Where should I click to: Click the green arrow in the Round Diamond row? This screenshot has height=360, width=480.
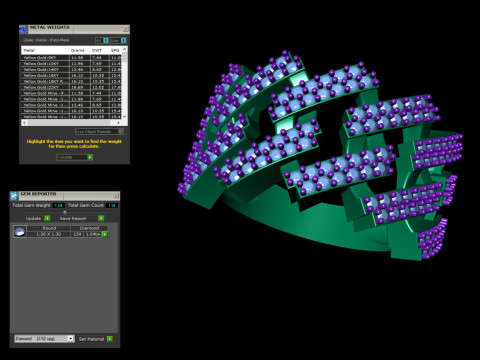click(x=105, y=234)
